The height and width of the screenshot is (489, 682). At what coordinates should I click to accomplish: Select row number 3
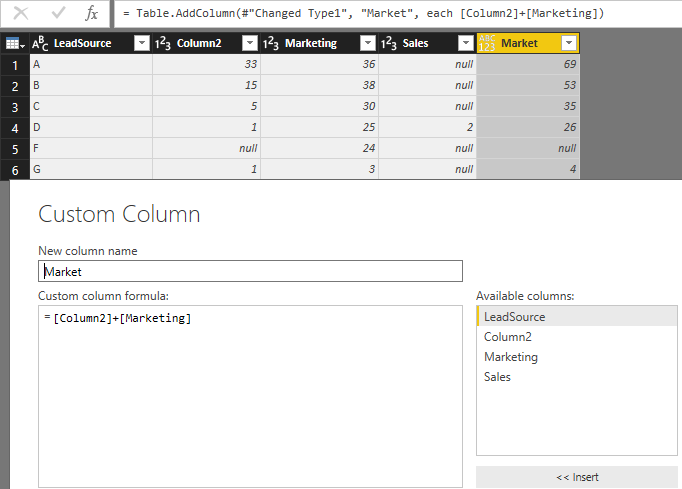(x=15, y=107)
